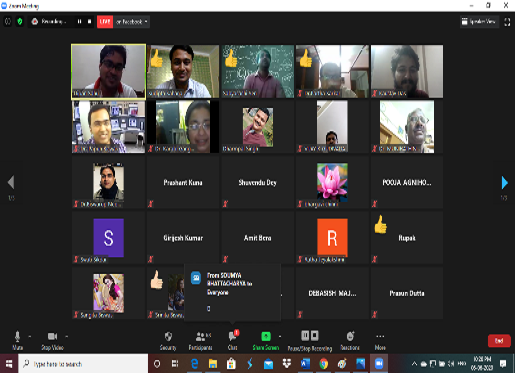Image resolution: width=515 pixels, height=373 pixels.
Task: Expand video options arrow next to Stop Video
Action: (67, 337)
